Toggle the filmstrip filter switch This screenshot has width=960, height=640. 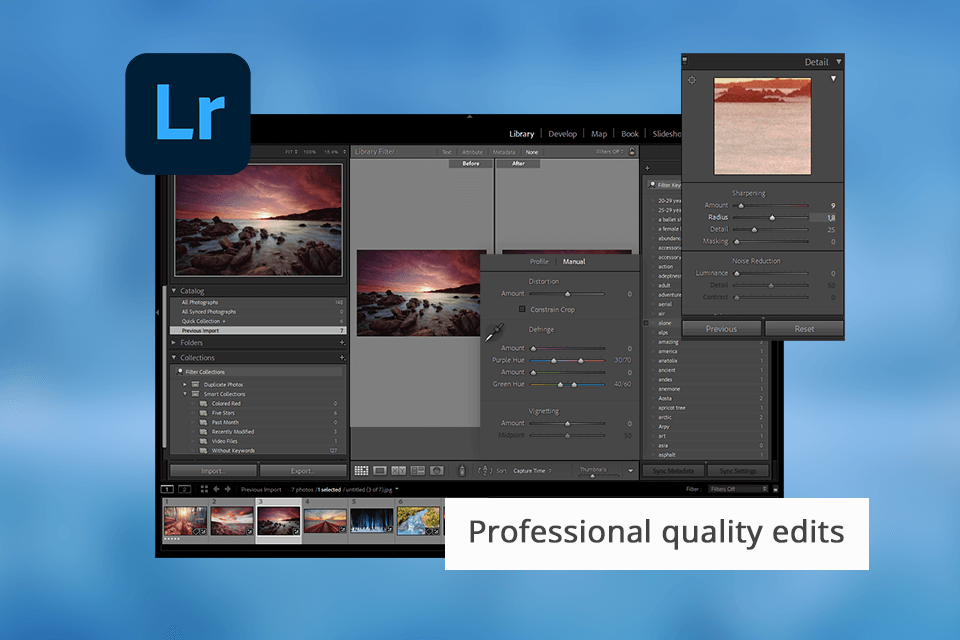[x=775, y=489]
